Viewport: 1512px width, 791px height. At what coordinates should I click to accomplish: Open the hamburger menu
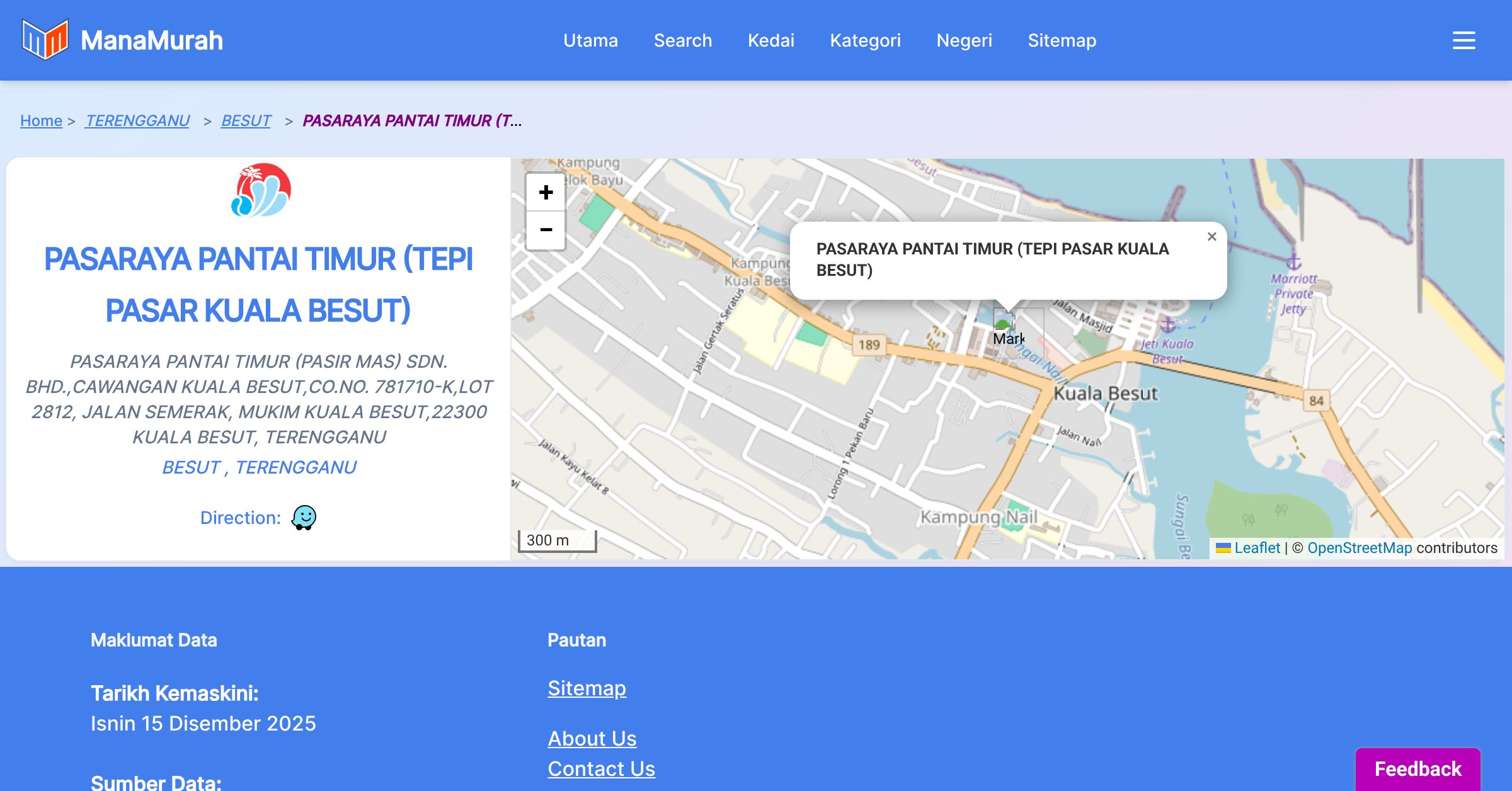1463,40
